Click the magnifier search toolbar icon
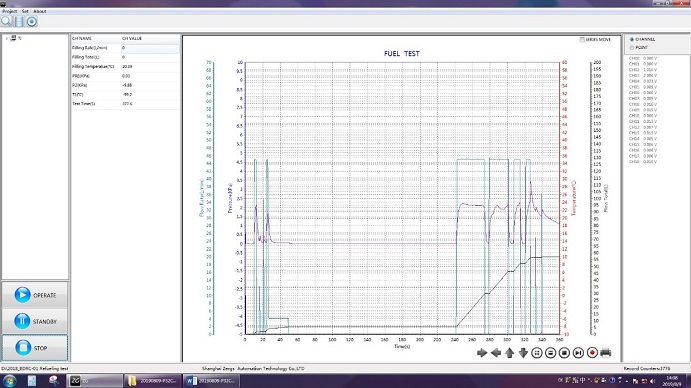This screenshot has width=691, height=388. pos(6,21)
